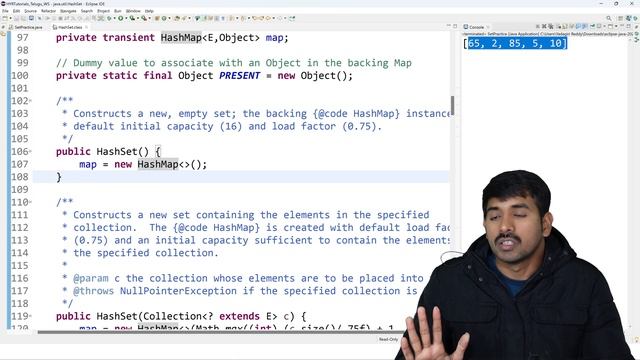The image size is (640, 360).
Task: Collapse the constructor fold at line 119
Action: click(30, 316)
